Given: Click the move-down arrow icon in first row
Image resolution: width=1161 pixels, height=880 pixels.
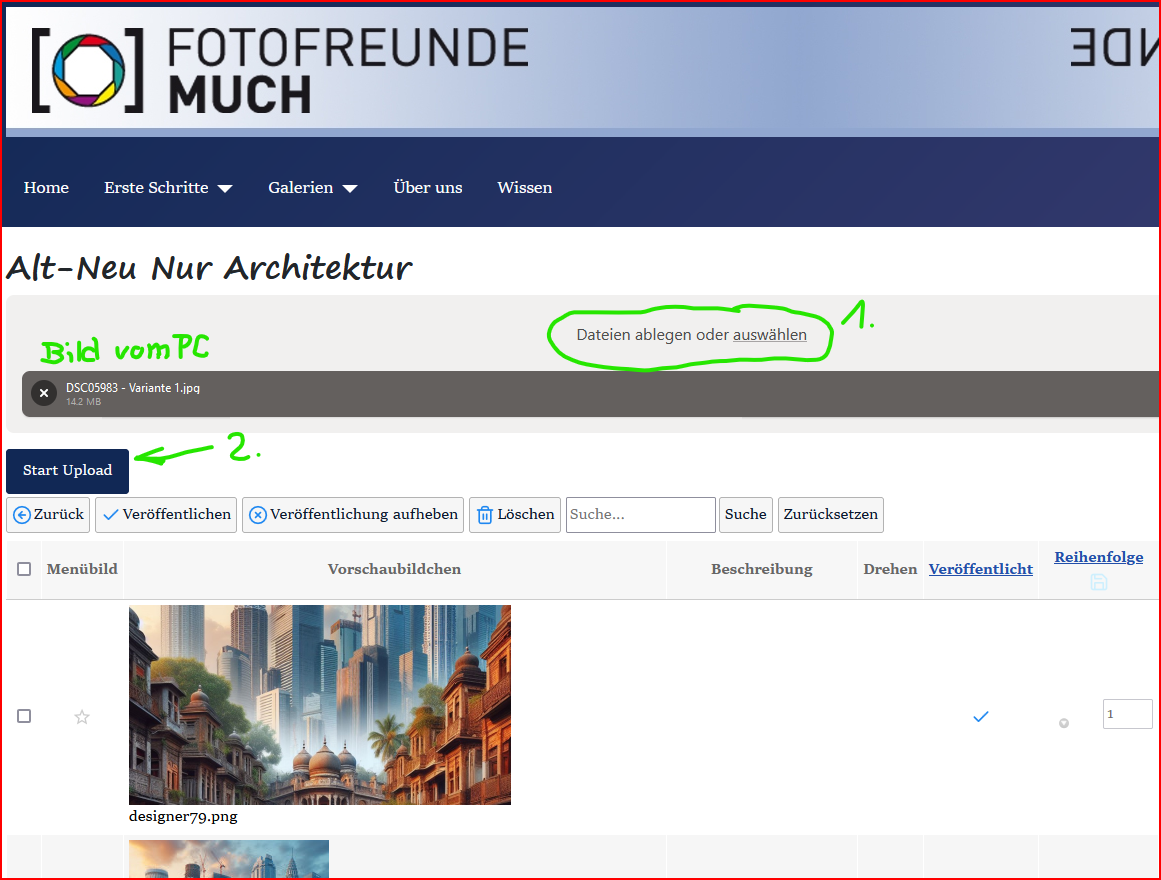Looking at the screenshot, I should pos(1064,723).
